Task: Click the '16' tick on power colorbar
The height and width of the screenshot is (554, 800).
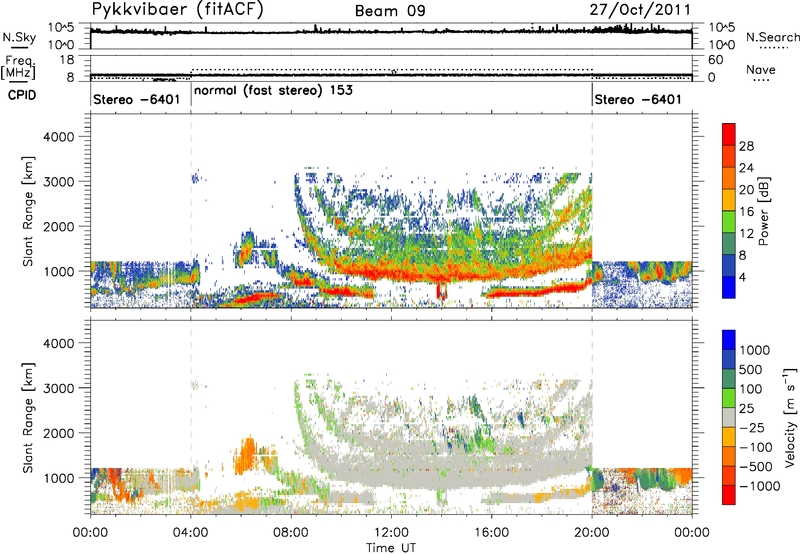Action: pyautogui.click(x=746, y=212)
